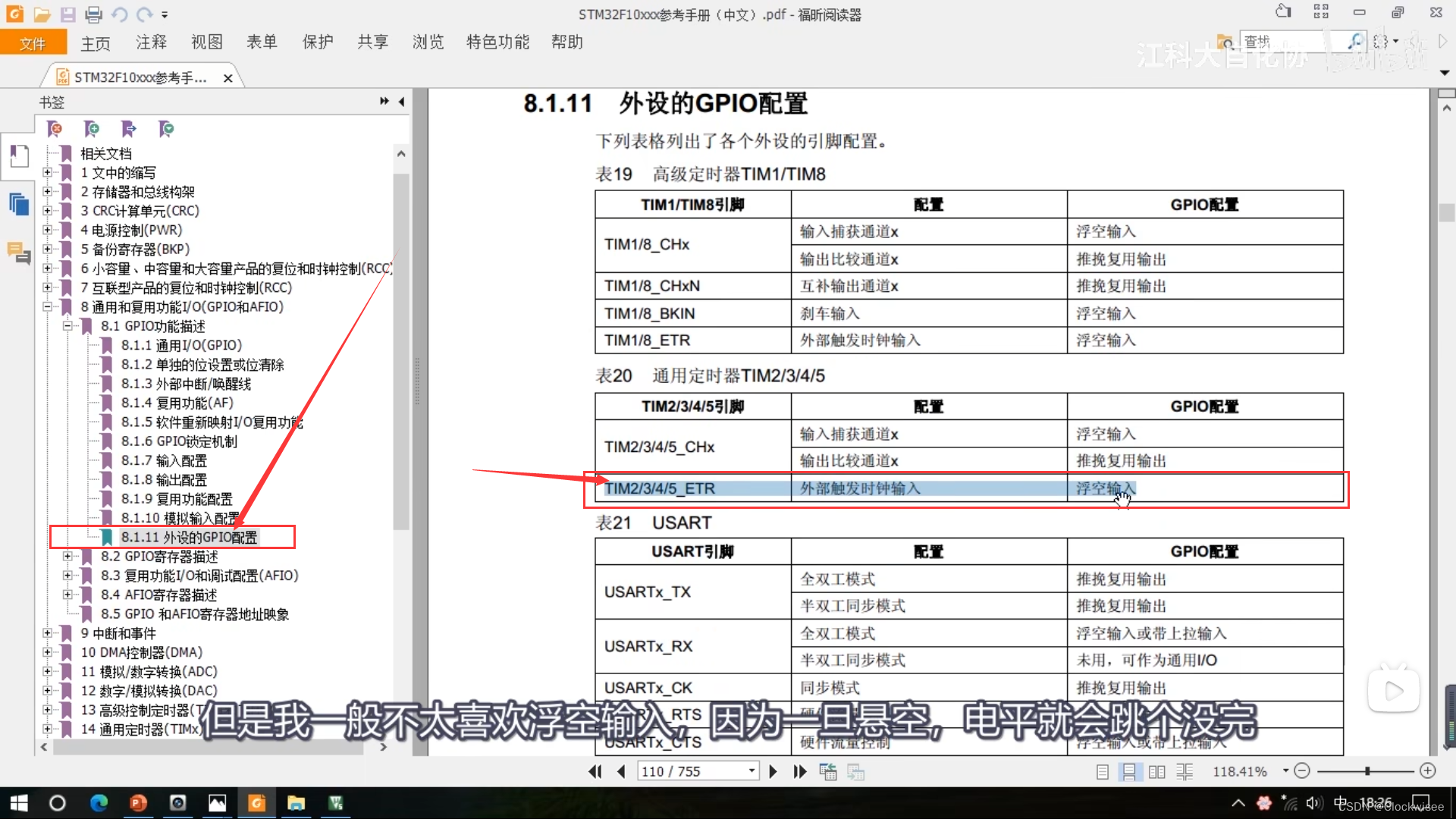Image resolution: width=1456 pixels, height=819 pixels.
Task: Open the comments side panel icon
Action: (19, 253)
